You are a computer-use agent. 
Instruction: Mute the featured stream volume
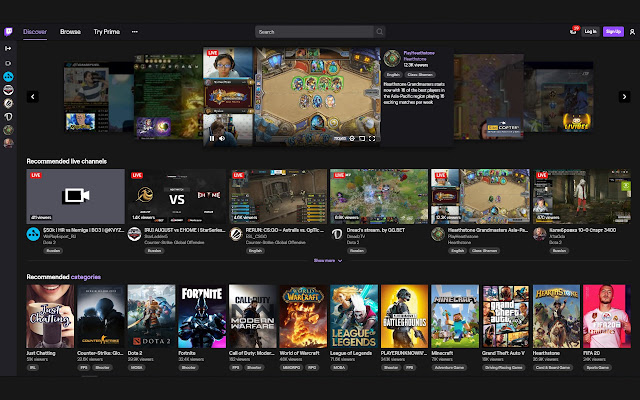point(222,138)
